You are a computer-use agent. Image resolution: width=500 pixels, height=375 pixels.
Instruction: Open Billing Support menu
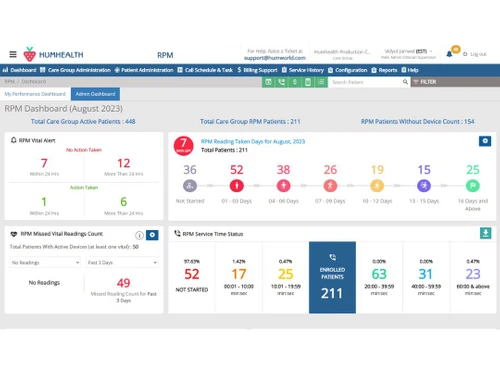tap(257, 70)
